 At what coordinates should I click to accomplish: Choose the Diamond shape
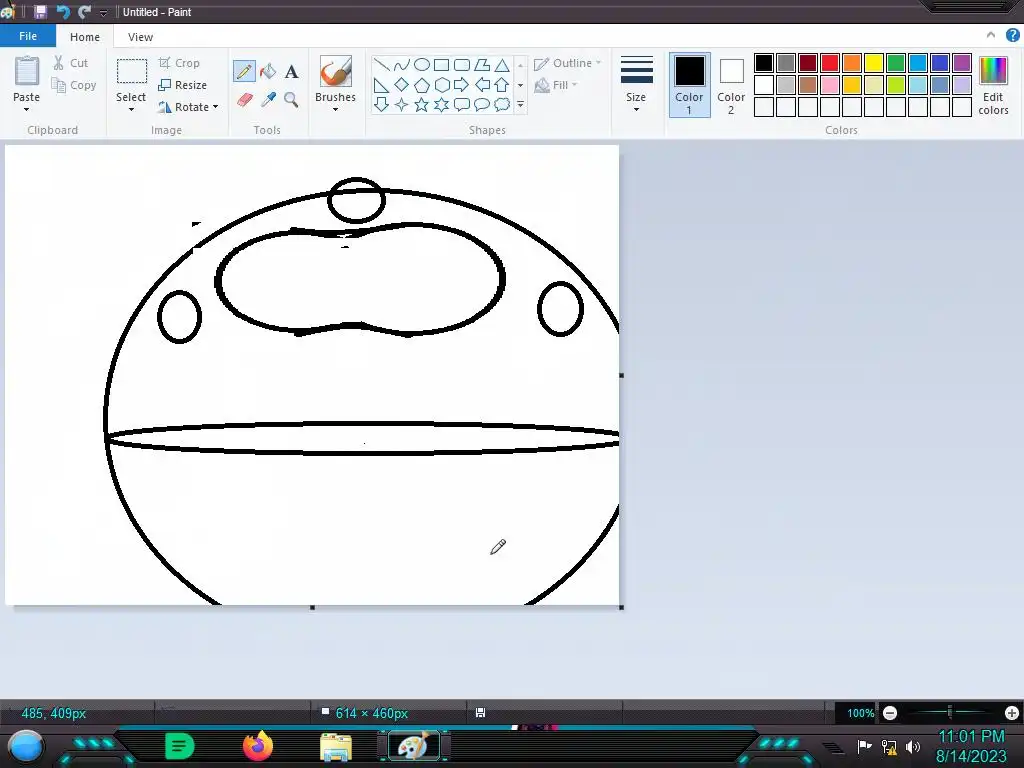tap(402, 85)
